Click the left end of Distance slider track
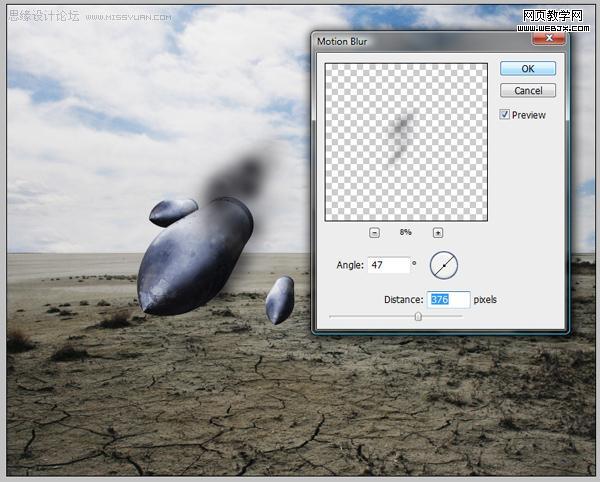Viewport: 600px width, 482px height. point(331,317)
